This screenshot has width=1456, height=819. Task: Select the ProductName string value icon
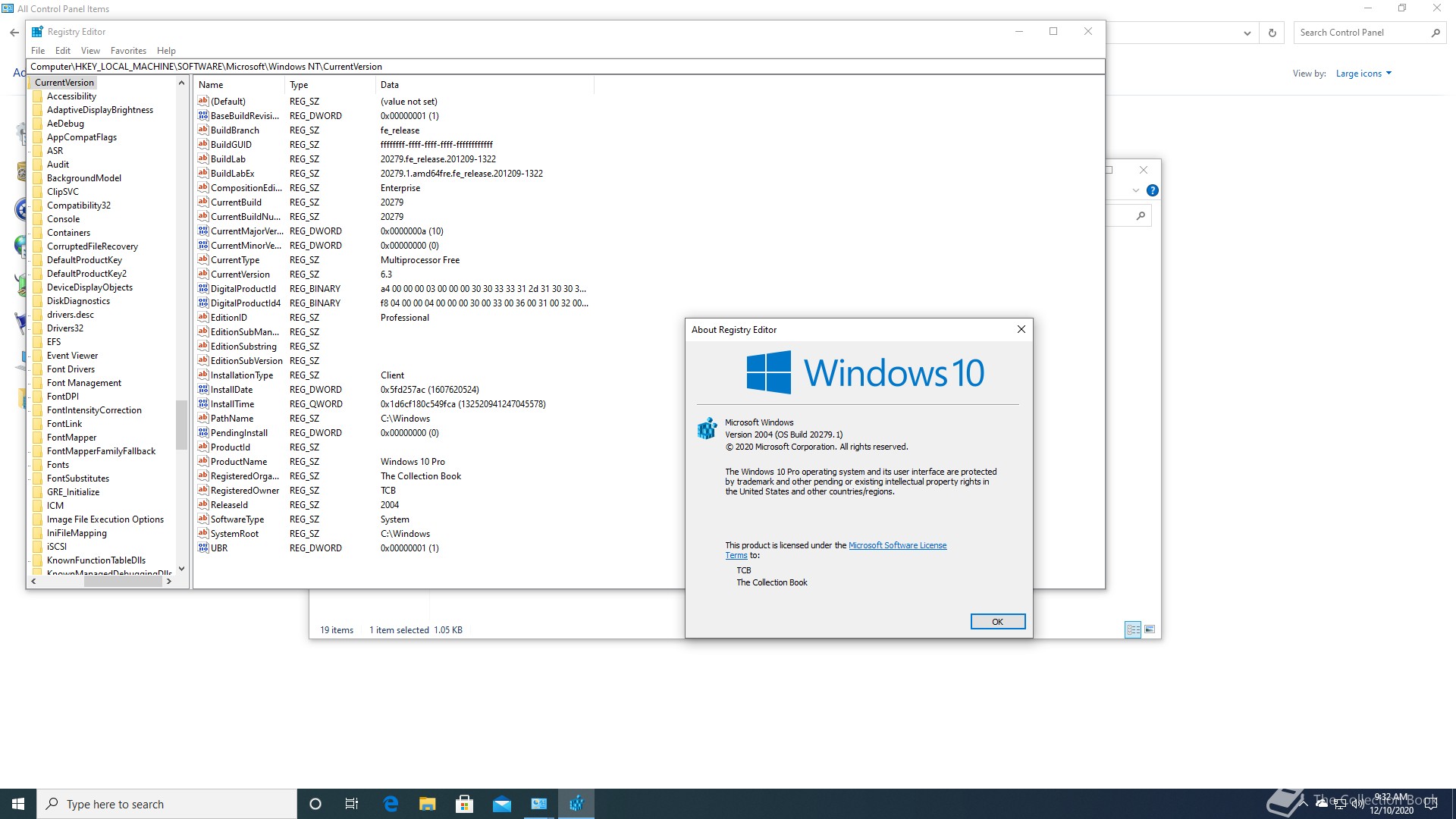point(202,462)
